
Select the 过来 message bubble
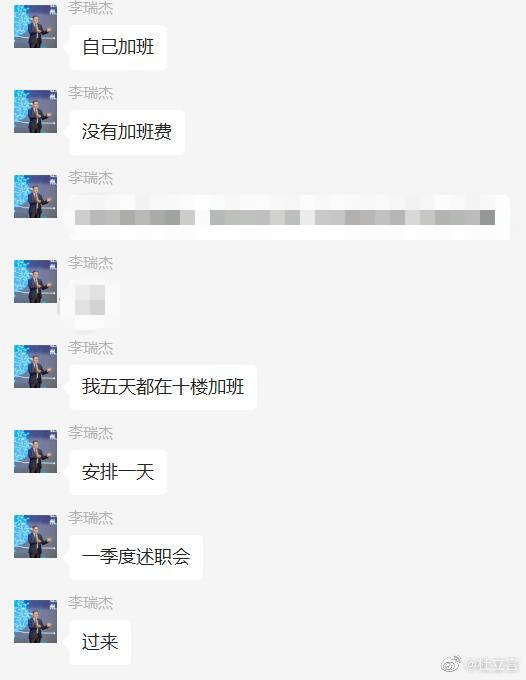pos(100,642)
